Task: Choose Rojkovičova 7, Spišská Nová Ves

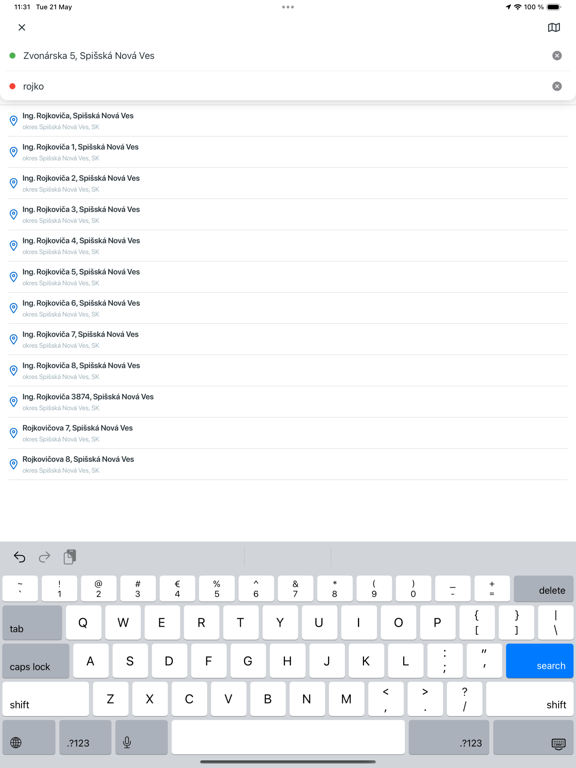Action: tap(288, 433)
